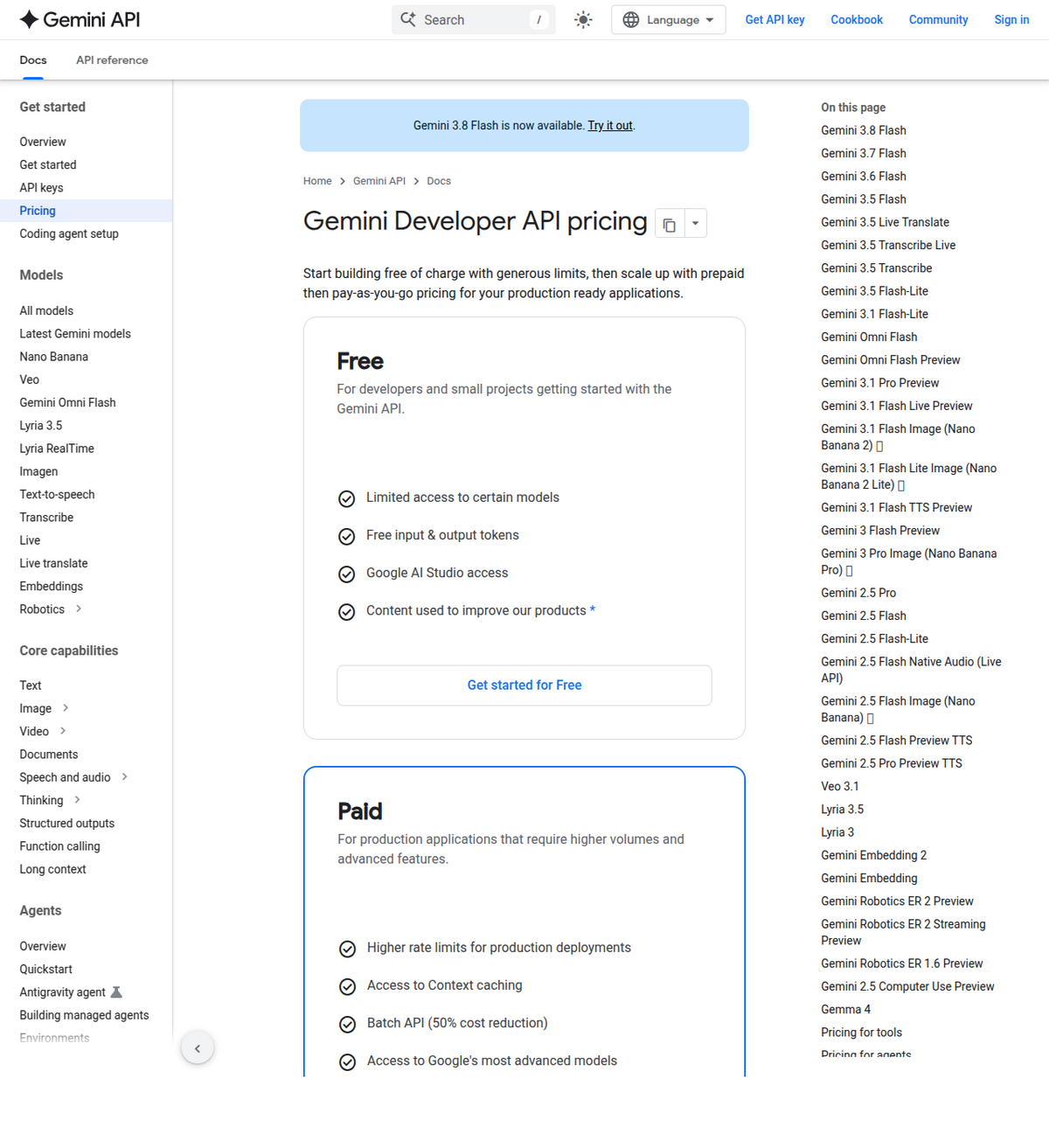The image size is (1049, 1148).
Task: Open the dropdown arrow next to copy icon
Action: click(695, 224)
